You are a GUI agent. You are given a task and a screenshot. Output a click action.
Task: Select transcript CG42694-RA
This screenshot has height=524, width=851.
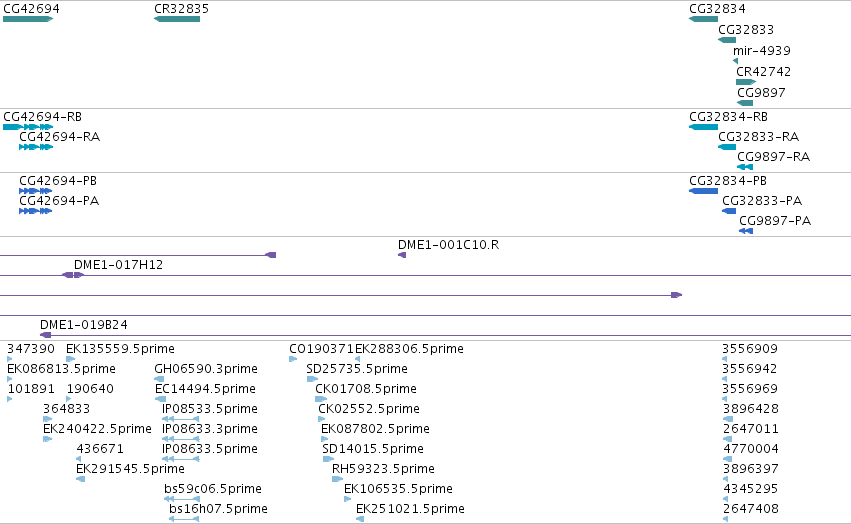36,147
